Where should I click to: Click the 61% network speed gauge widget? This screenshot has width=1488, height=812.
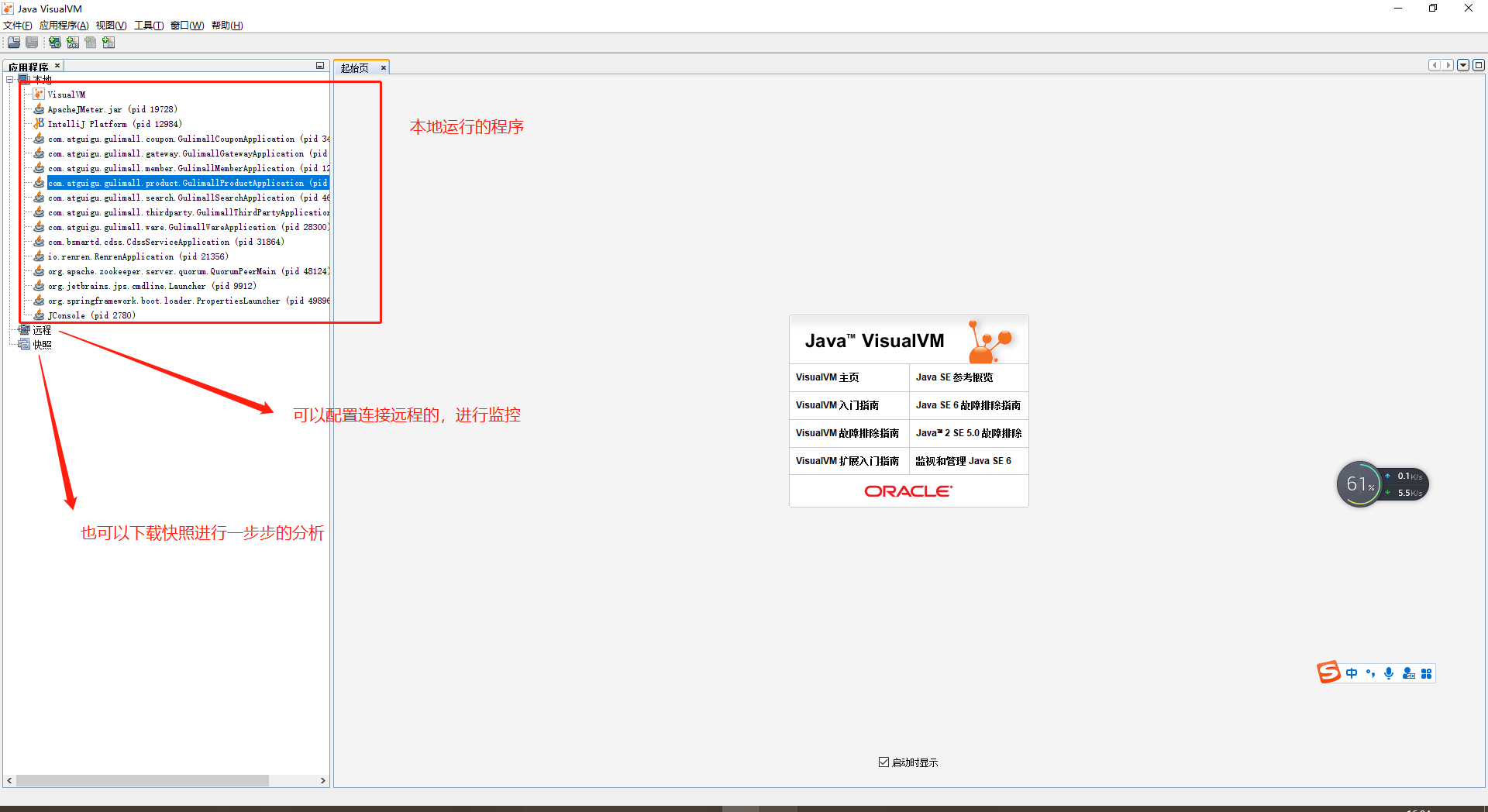tap(1359, 483)
